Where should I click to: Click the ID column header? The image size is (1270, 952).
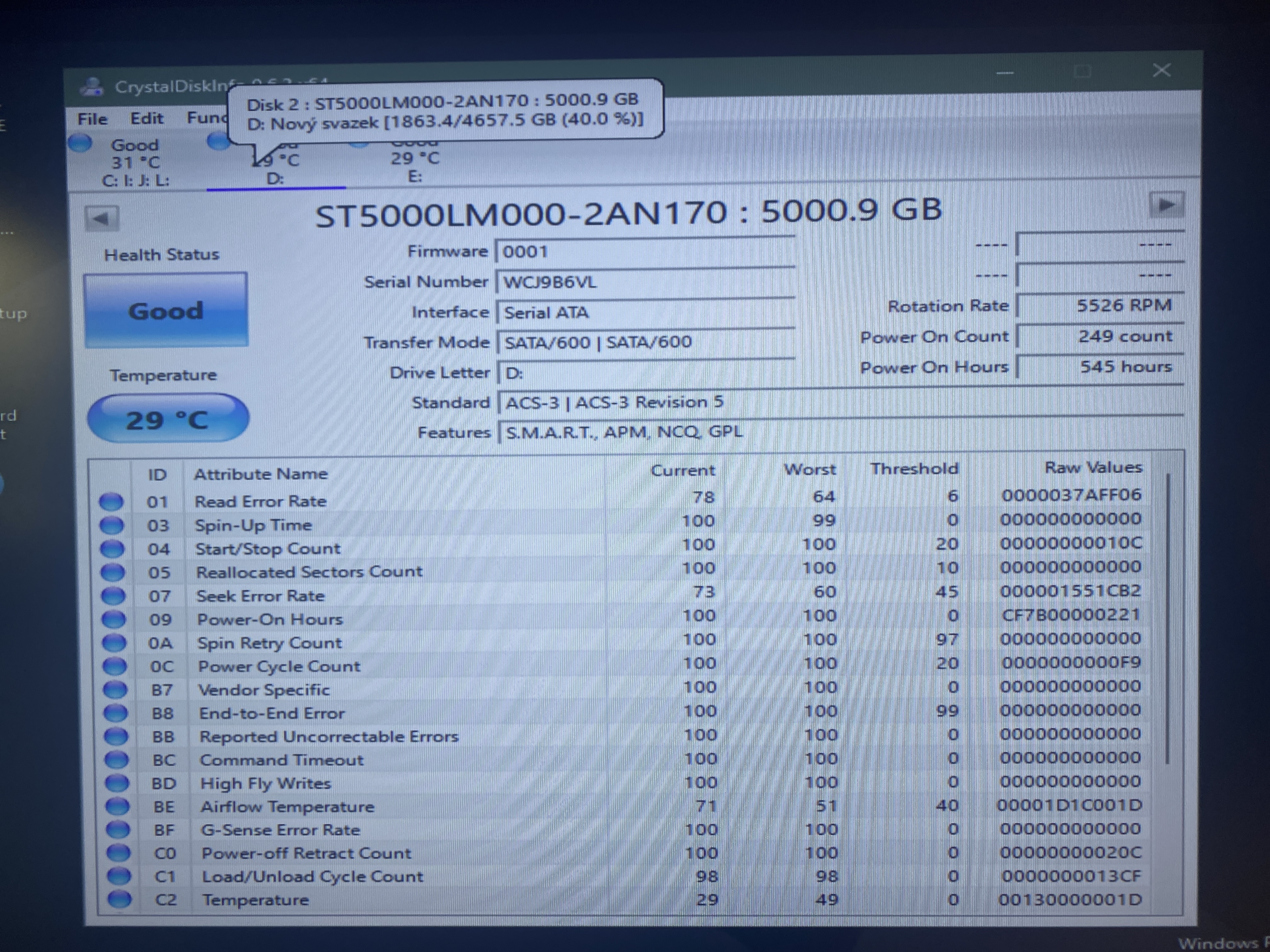[x=157, y=474]
